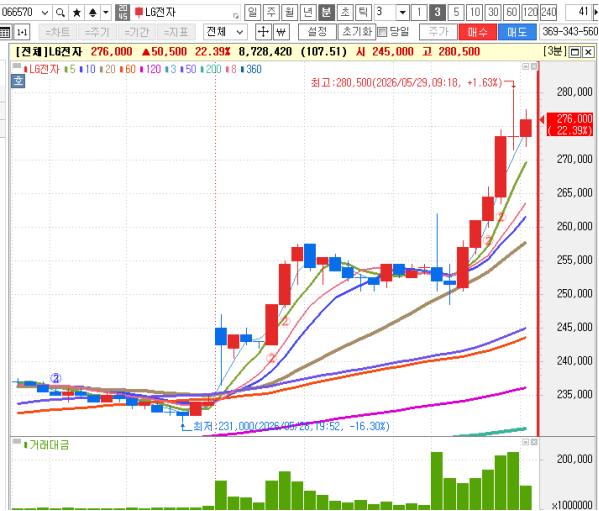Select the 200 moving-average legend entry

pos(211,70)
